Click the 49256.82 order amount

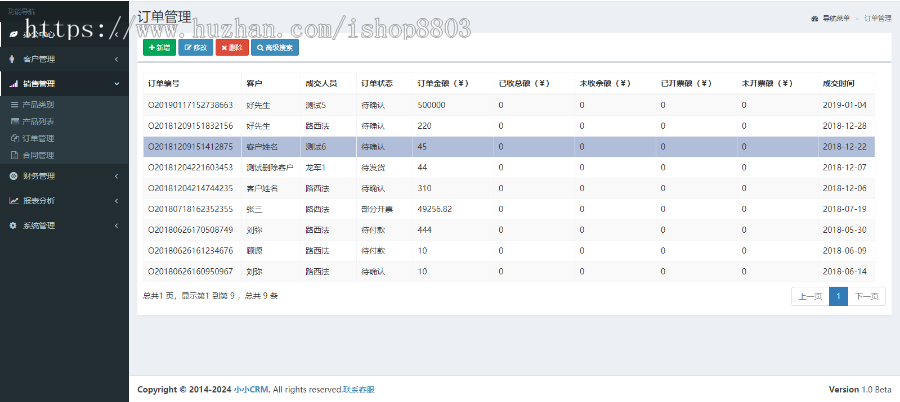pos(435,209)
